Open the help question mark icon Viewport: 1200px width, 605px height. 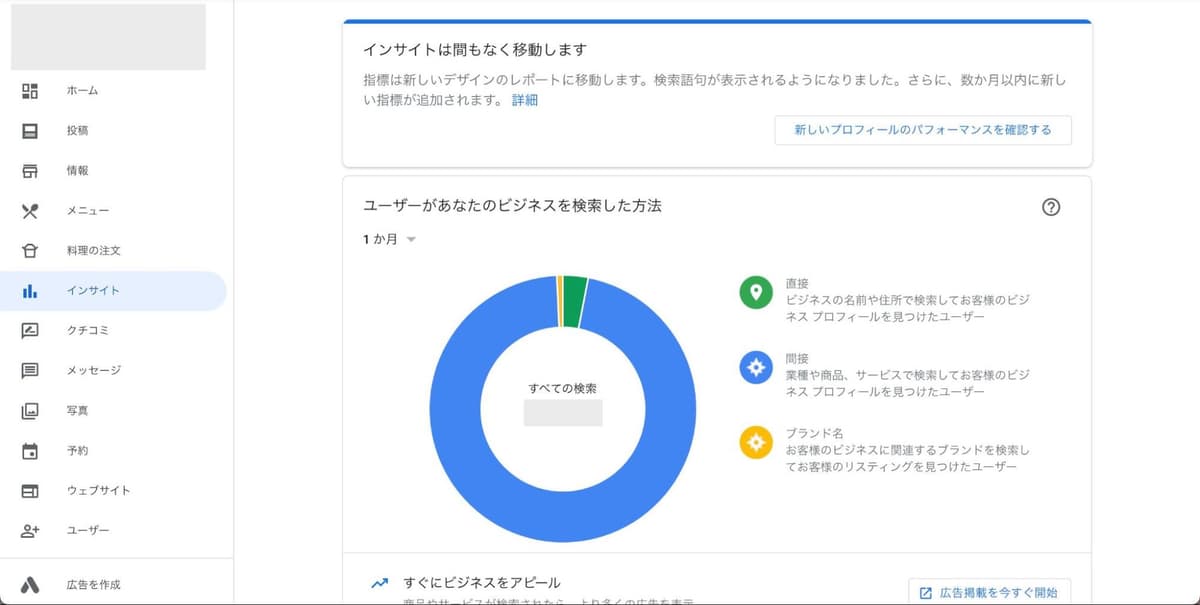(1051, 207)
